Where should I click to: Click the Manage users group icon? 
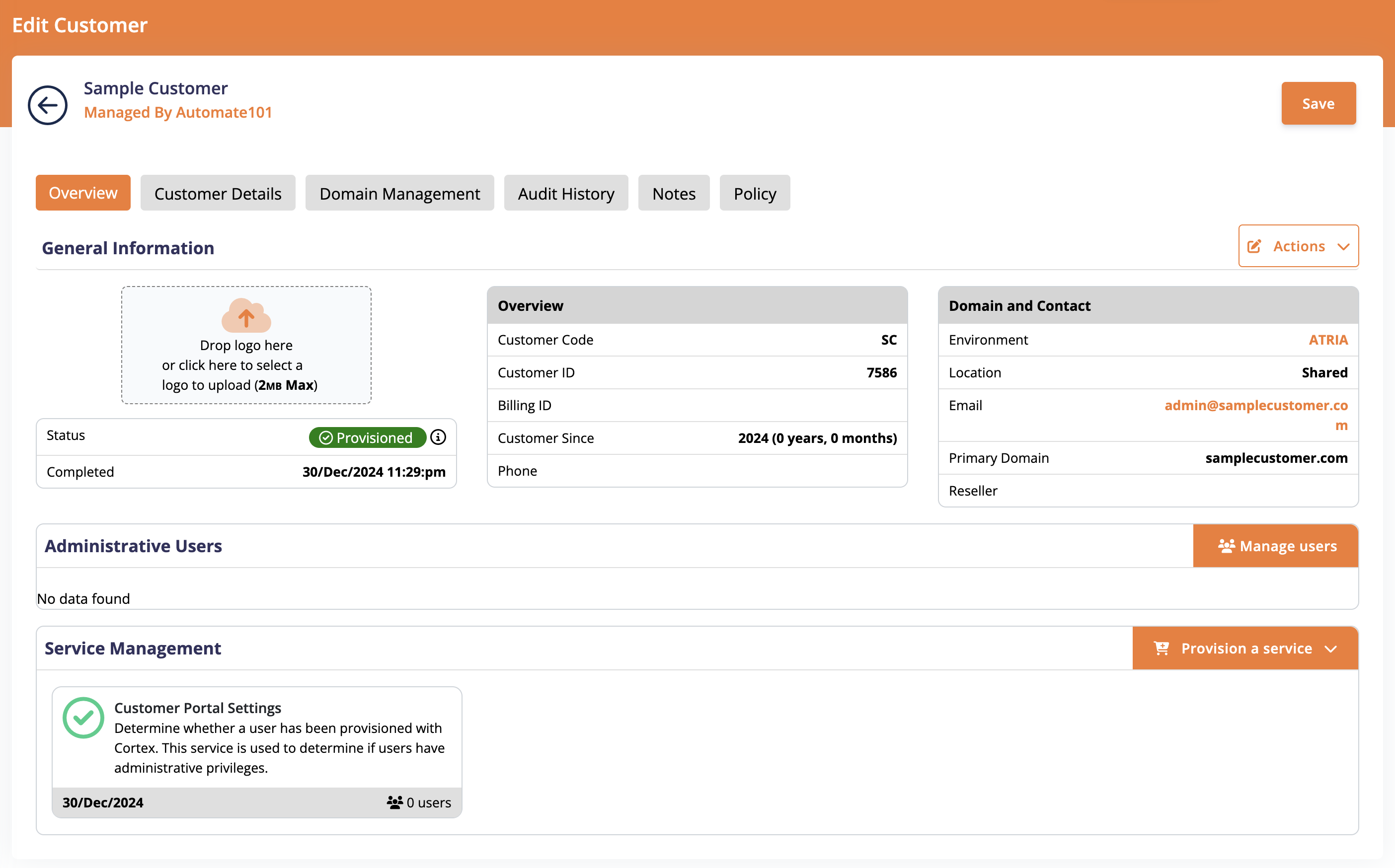(1225, 545)
